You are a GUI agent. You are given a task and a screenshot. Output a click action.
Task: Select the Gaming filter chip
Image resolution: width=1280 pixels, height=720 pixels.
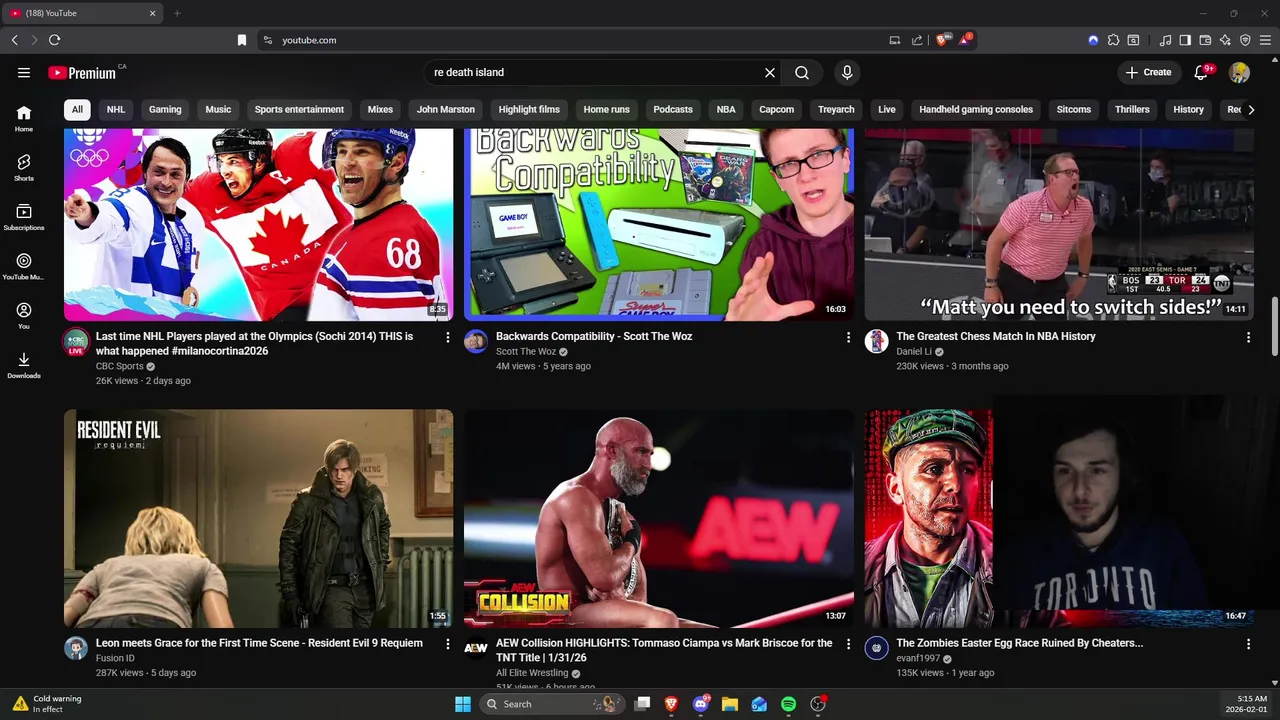pos(165,109)
